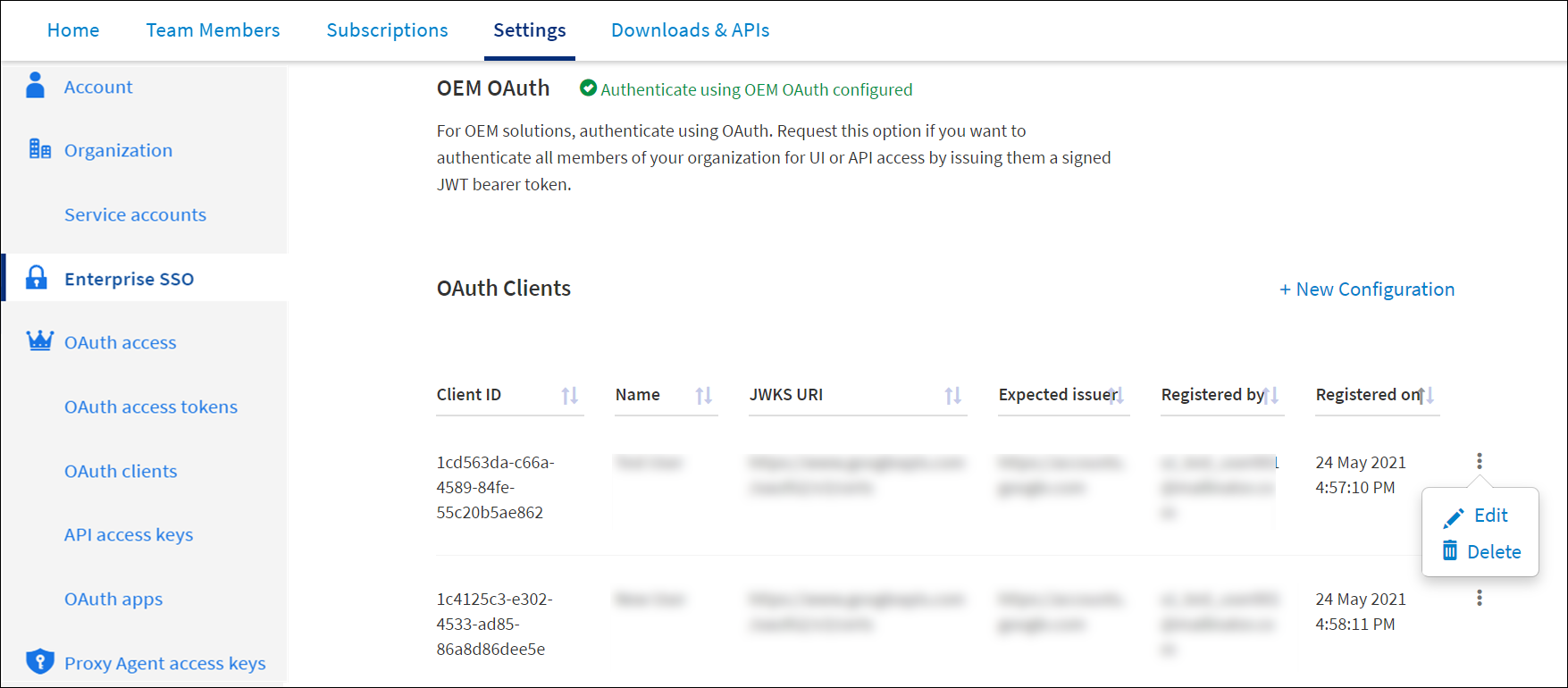Sort table by JWKS URI column
The image size is (1568, 688).
(952, 395)
